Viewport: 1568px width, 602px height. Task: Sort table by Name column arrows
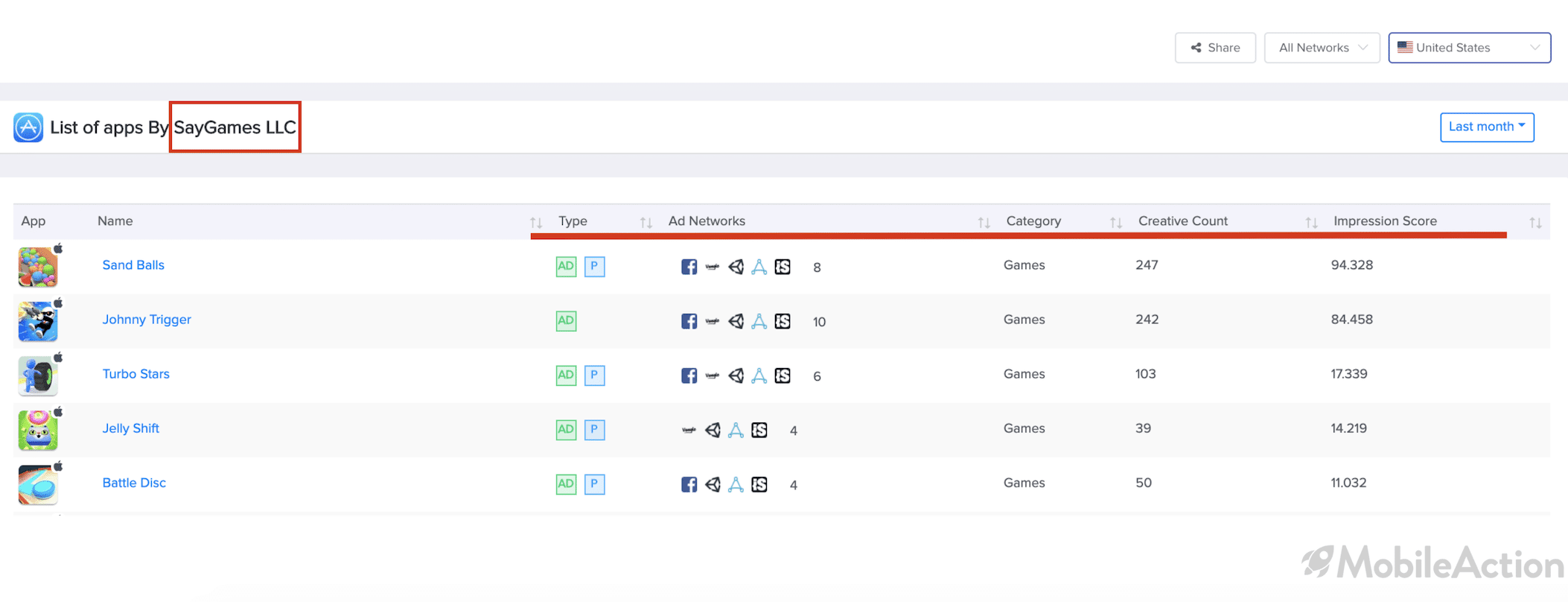pos(536,222)
